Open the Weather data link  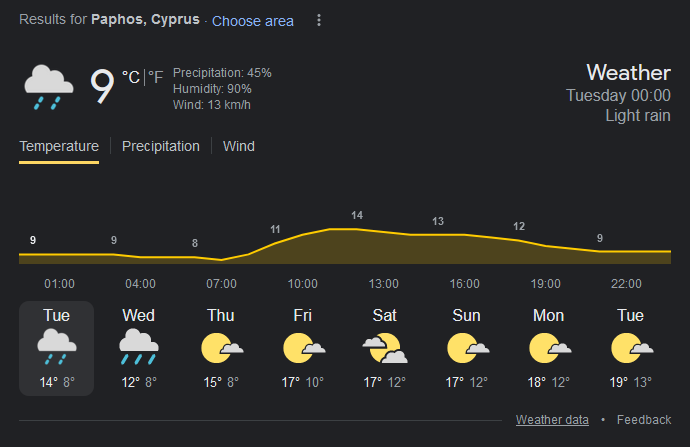pyautogui.click(x=552, y=420)
